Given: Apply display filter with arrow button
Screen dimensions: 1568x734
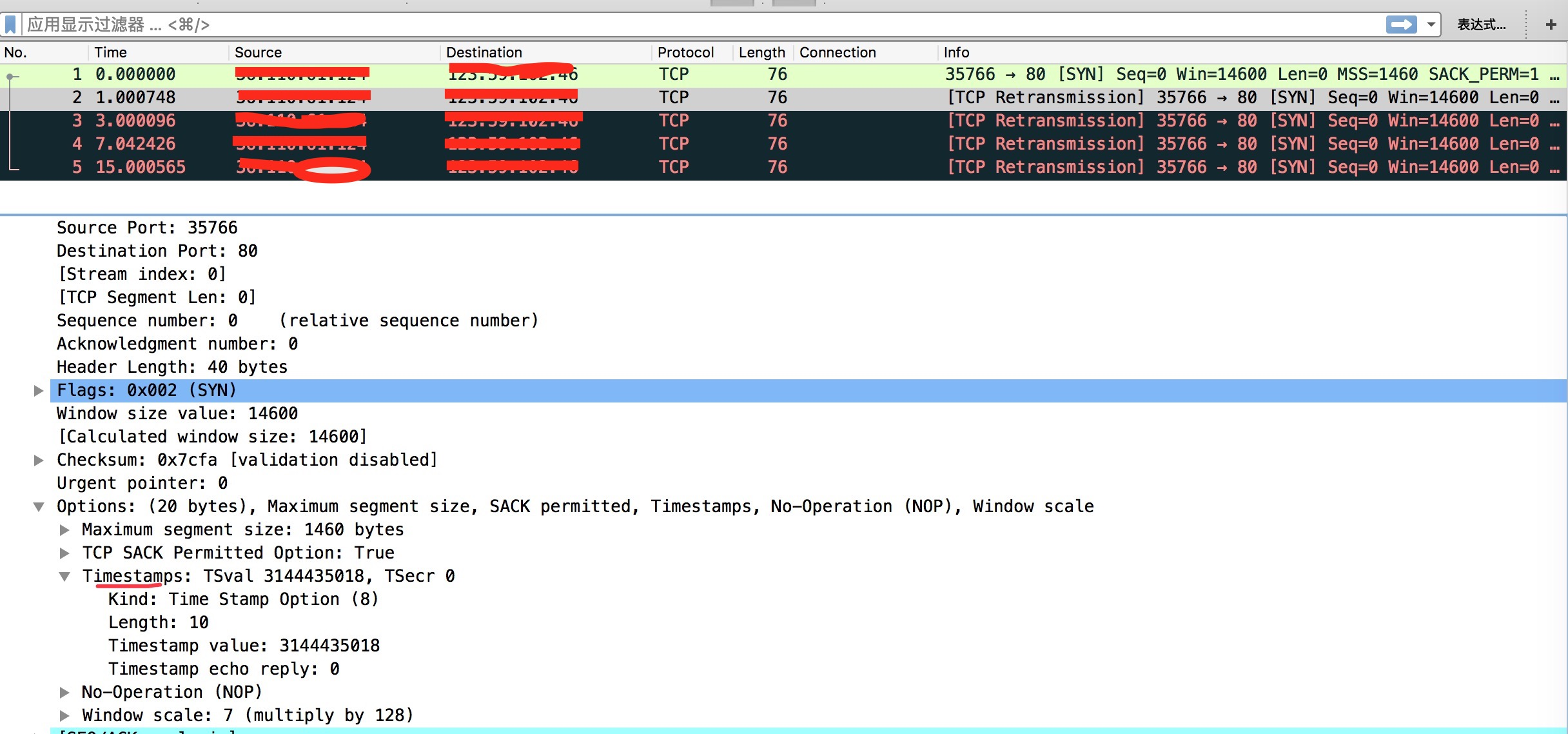Looking at the screenshot, I should coord(1401,25).
